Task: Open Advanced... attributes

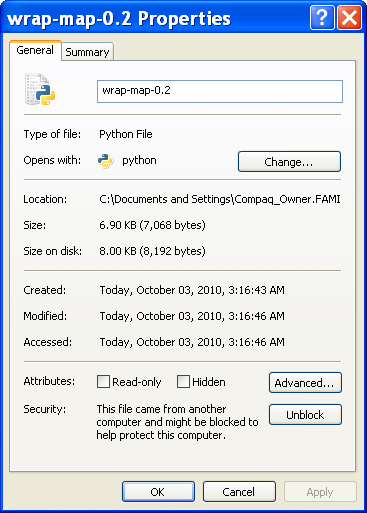Action: pyautogui.click(x=305, y=383)
